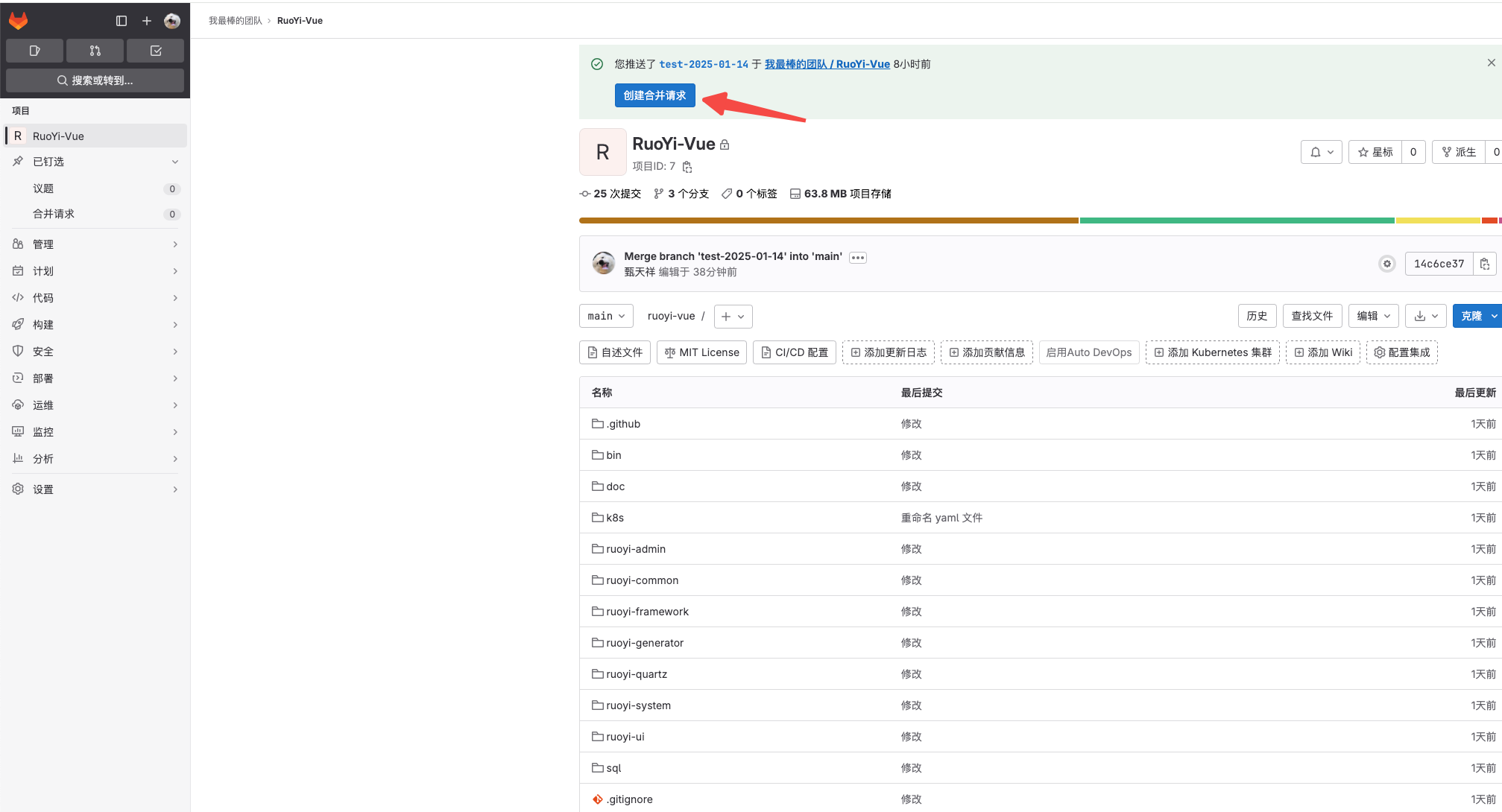Star the project with 星标 button

1375,152
